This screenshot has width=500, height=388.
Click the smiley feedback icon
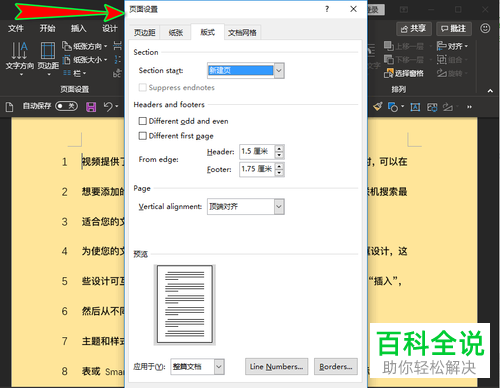485,28
